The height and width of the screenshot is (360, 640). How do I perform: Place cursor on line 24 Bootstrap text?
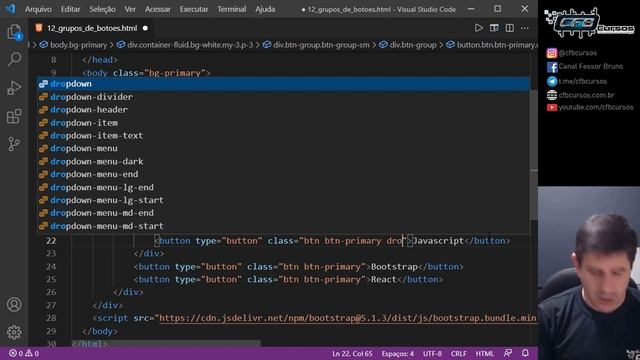click(394, 267)
